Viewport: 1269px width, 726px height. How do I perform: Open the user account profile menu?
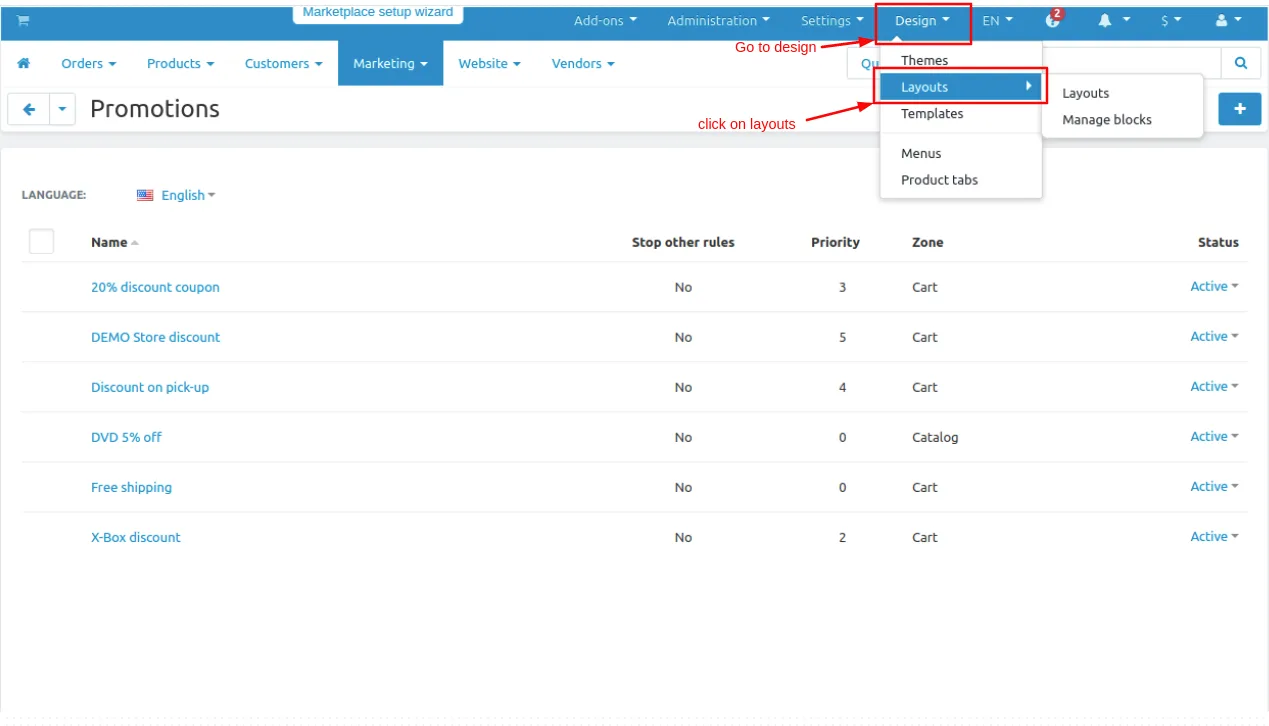[1228, 21]
